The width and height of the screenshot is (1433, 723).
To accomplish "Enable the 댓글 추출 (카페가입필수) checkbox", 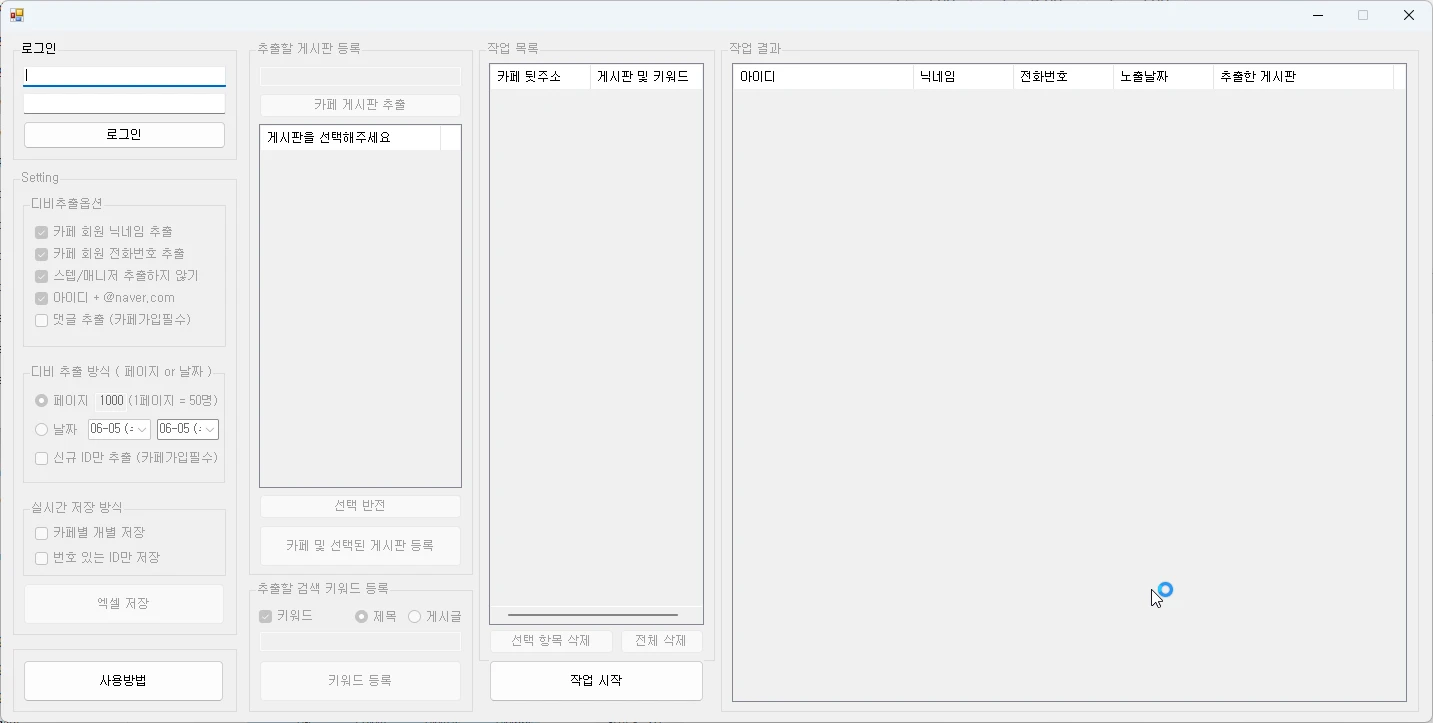I will click(41, 320).
